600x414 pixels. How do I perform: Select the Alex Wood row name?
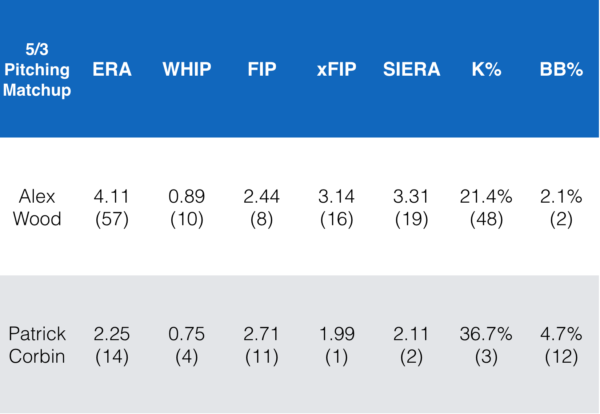tap(39, 208)
